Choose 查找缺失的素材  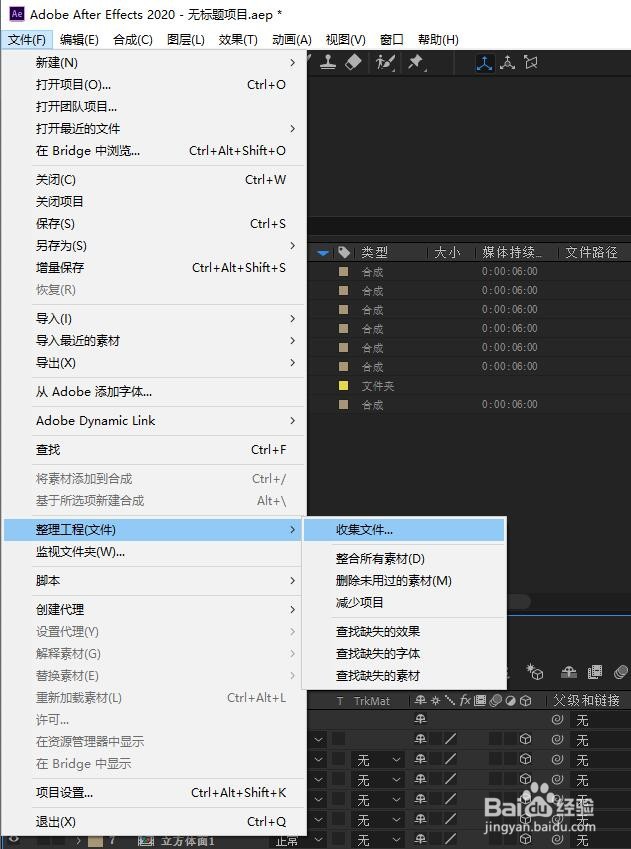coord(404,676)
